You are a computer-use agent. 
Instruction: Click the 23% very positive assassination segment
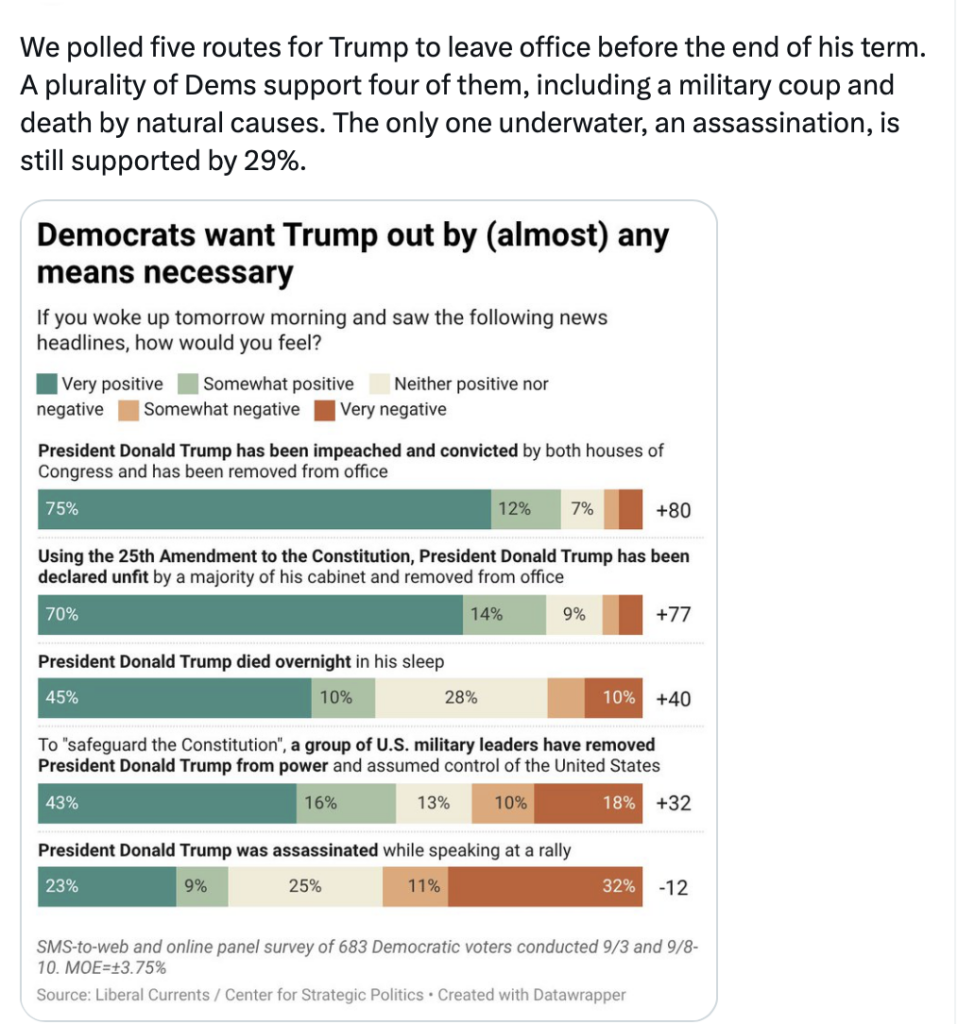[107, 887]
